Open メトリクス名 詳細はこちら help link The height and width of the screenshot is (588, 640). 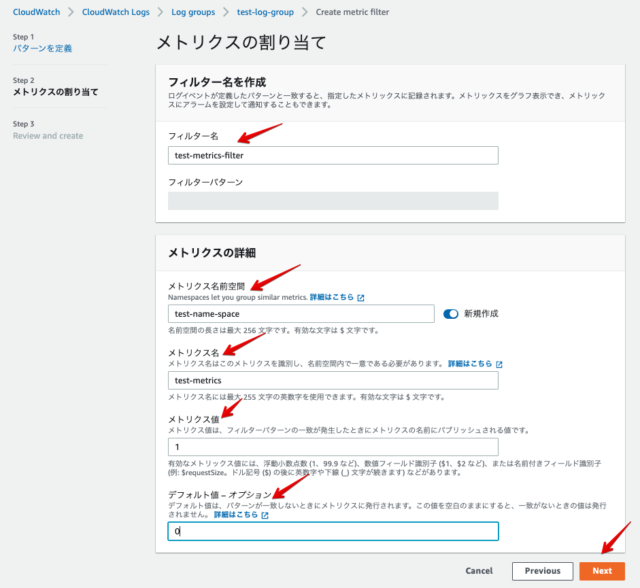point(470,364)
